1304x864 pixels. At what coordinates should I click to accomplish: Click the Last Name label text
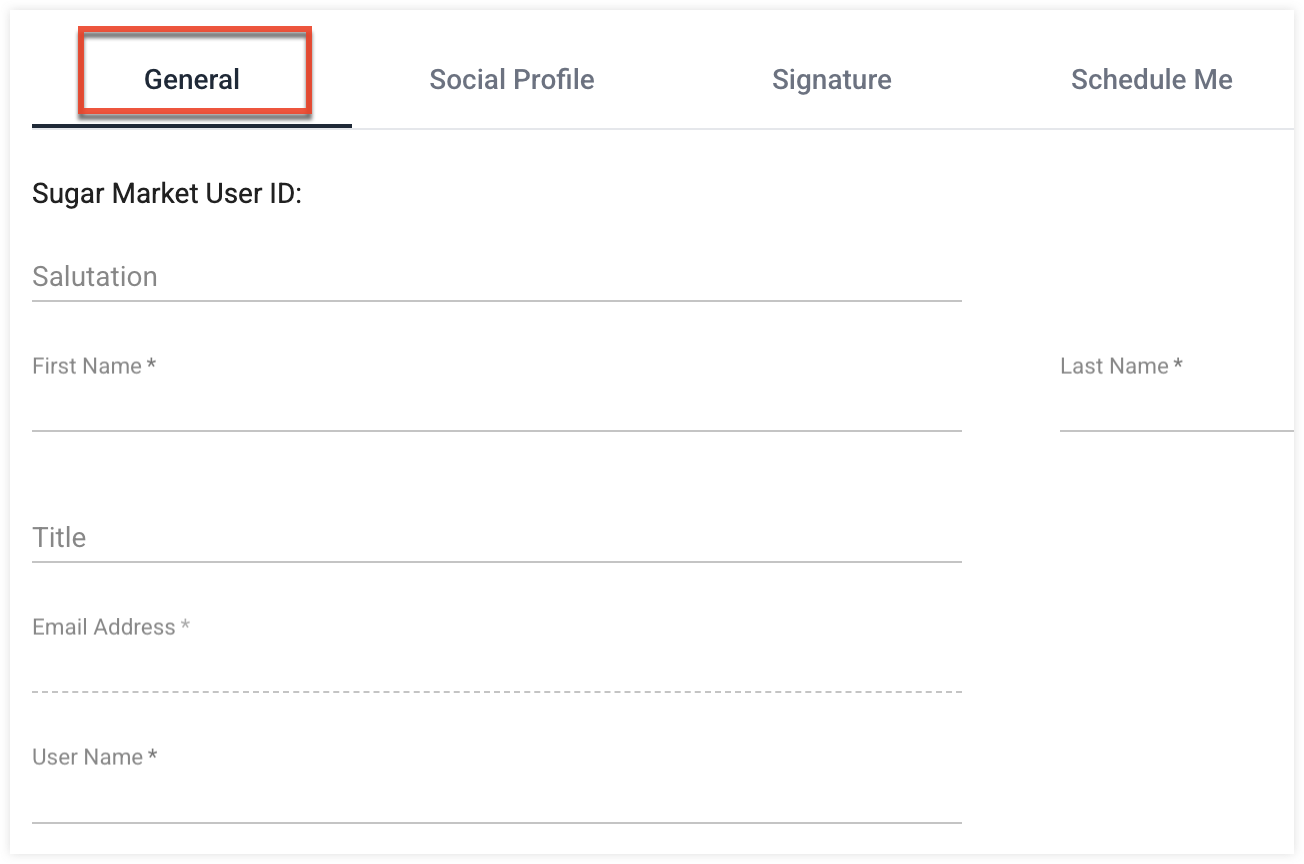coord(1114,366)
